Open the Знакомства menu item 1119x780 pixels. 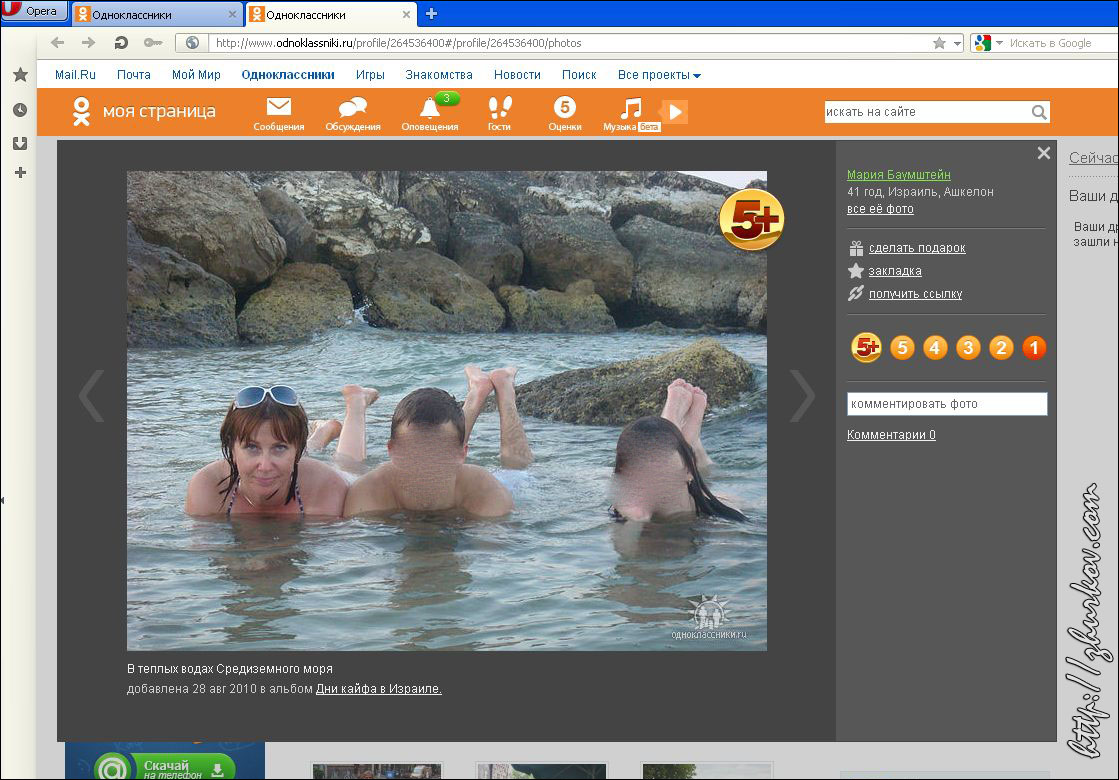click(439, 75)
